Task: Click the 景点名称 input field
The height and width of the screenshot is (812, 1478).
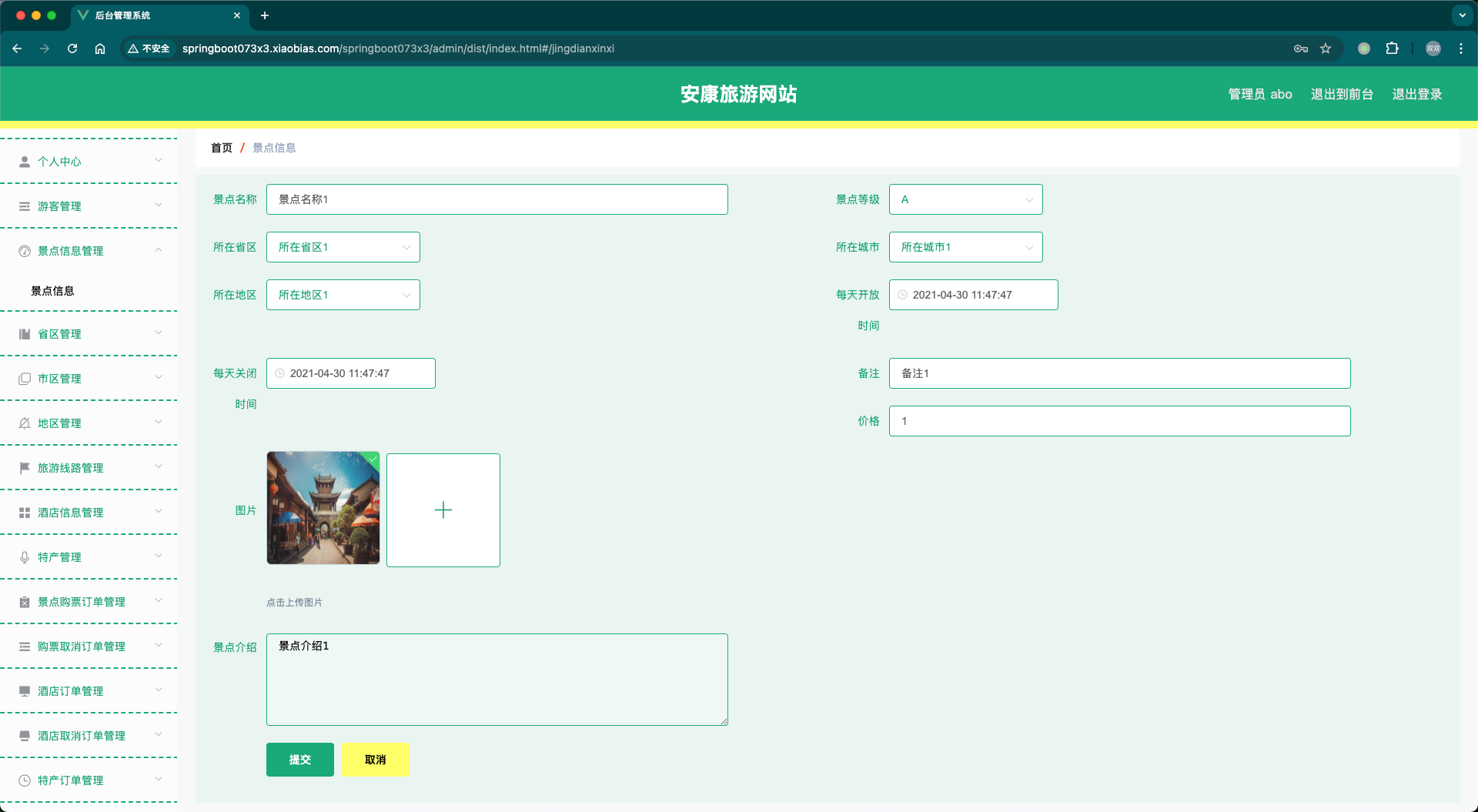Action: point(497,199)
